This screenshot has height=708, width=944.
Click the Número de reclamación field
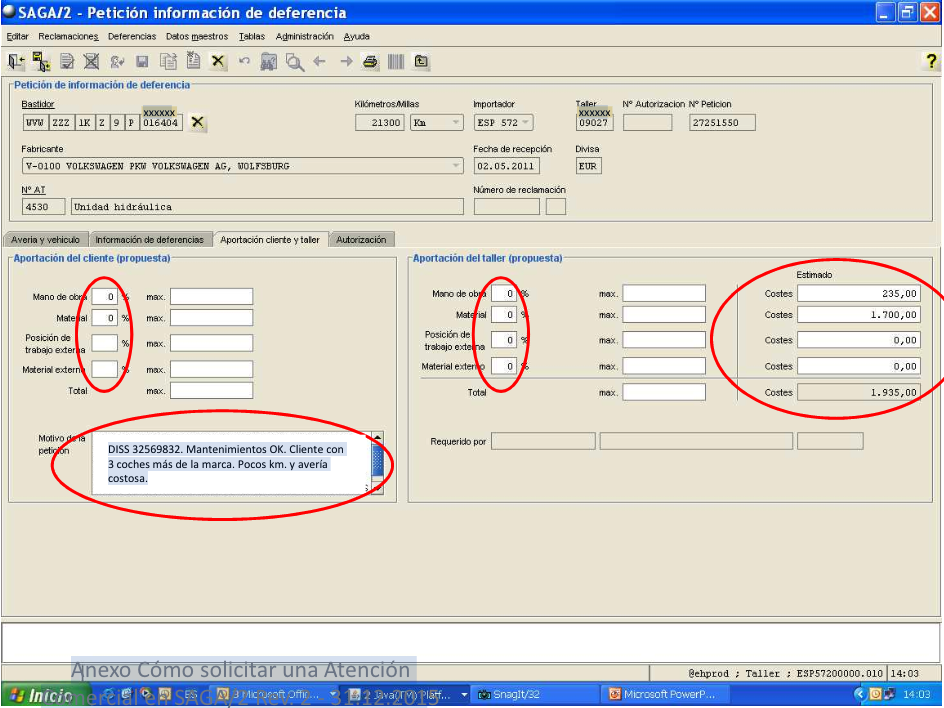click(507, 206)
